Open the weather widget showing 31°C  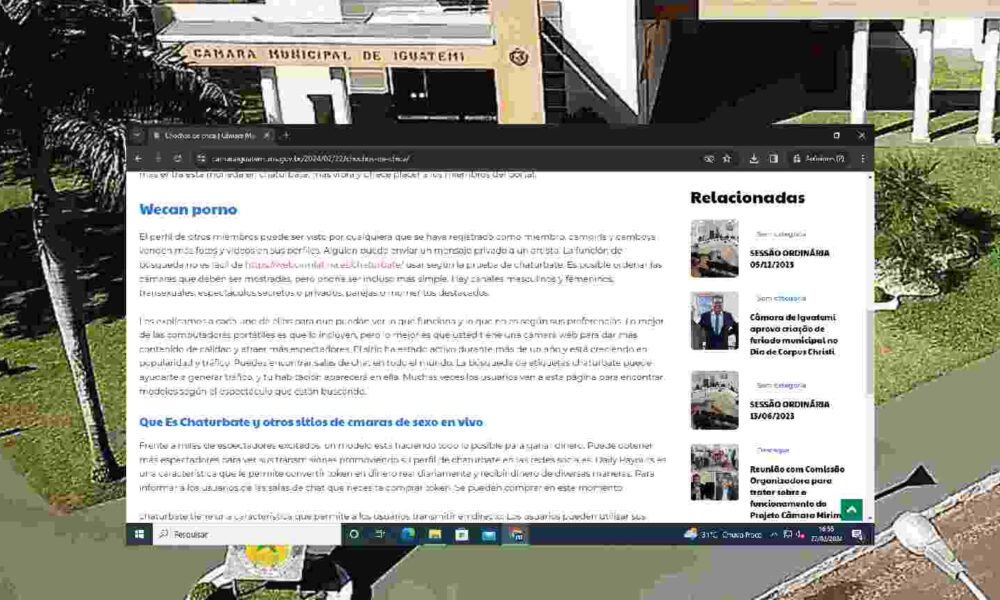pos(723,534)
